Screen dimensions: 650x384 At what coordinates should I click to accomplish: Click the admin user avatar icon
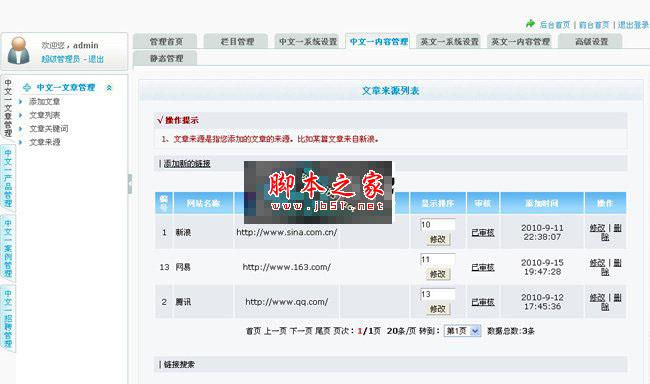point(19,51)
